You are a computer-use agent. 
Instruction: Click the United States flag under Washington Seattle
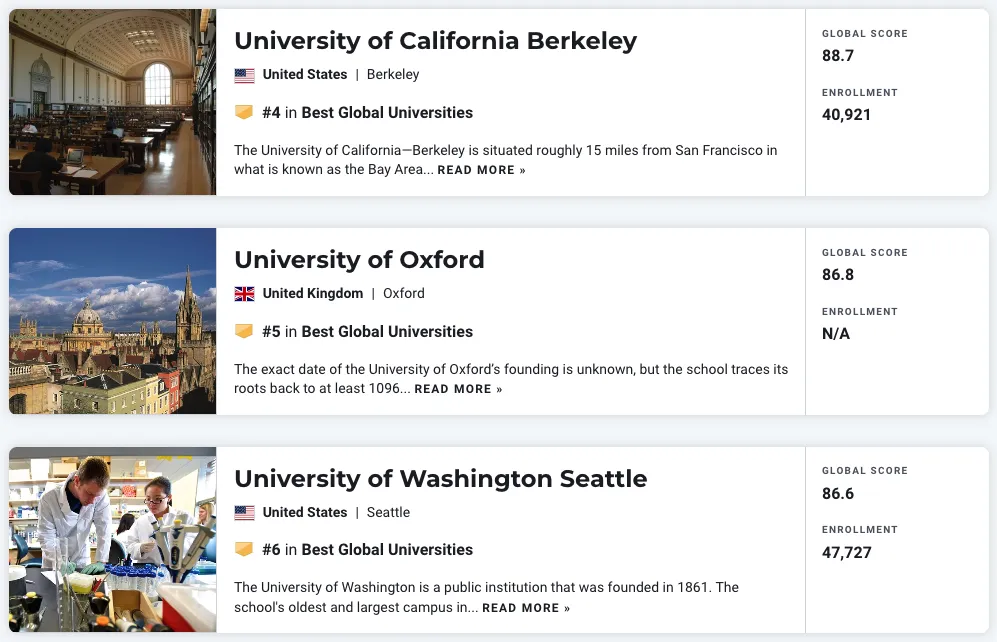pyautogui.click(x=244, y=513)
